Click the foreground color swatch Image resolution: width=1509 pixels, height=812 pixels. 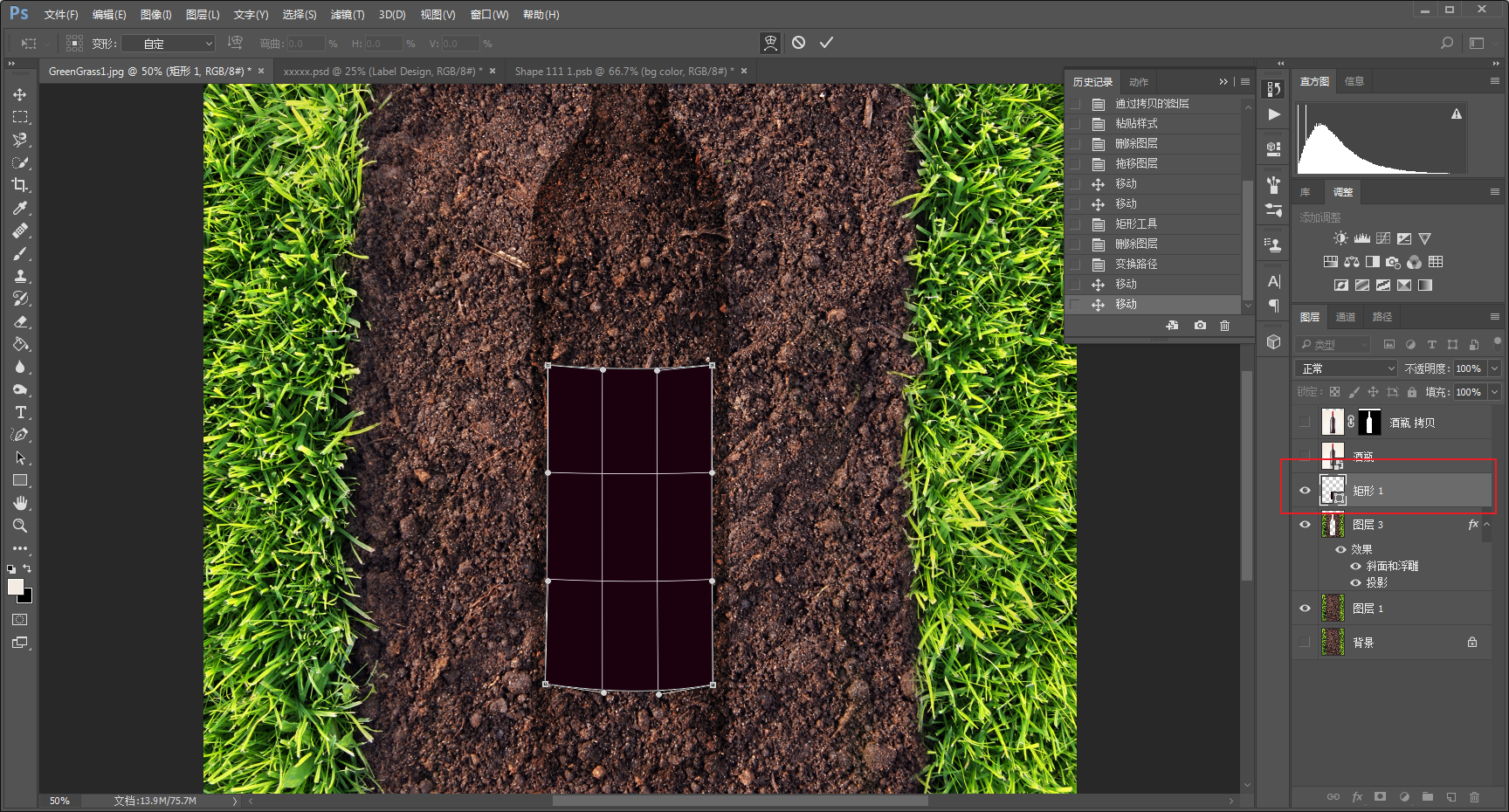click(x=16, y=587)
